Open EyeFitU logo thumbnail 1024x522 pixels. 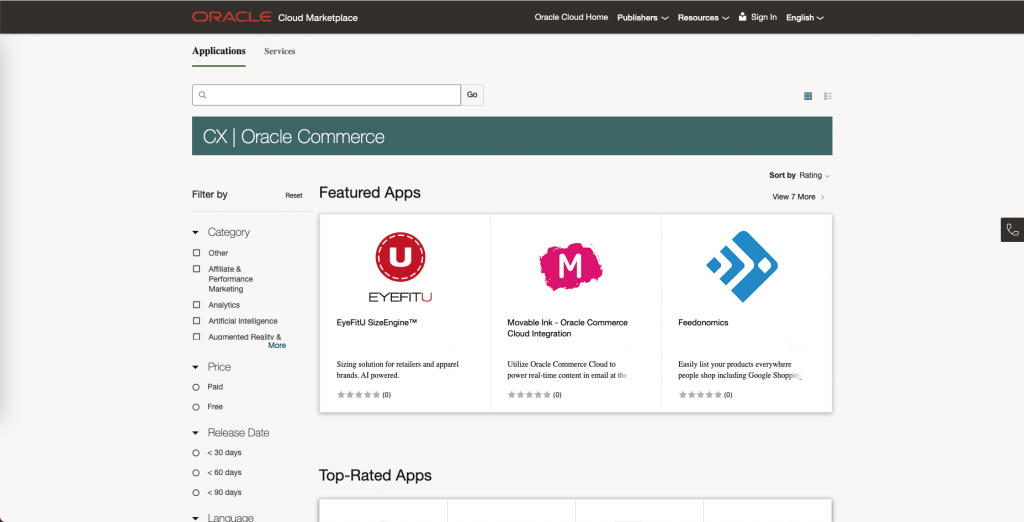400,267
